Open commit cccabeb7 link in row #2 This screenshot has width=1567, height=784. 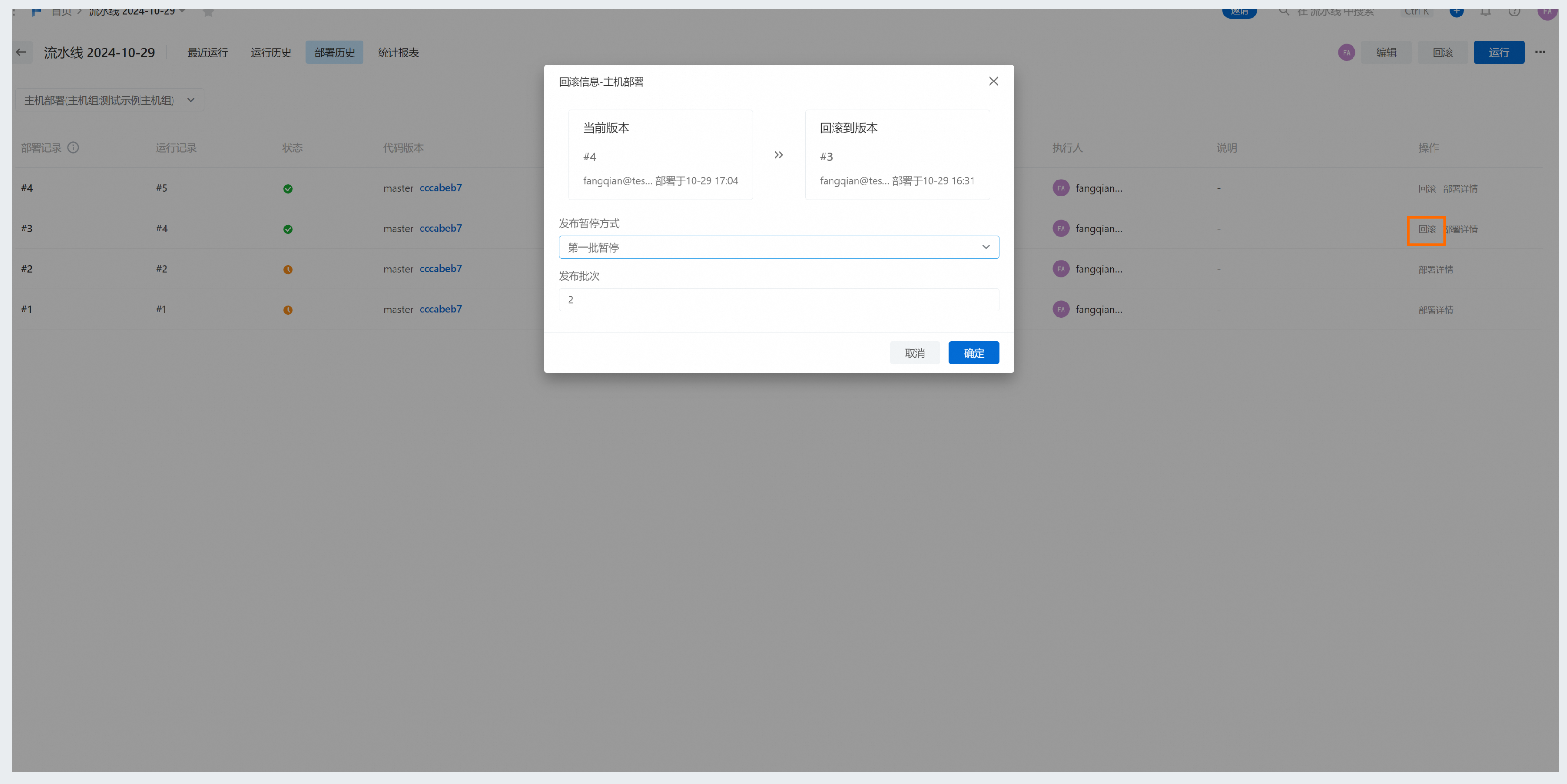pyautogui.click(x=440, y=269)
